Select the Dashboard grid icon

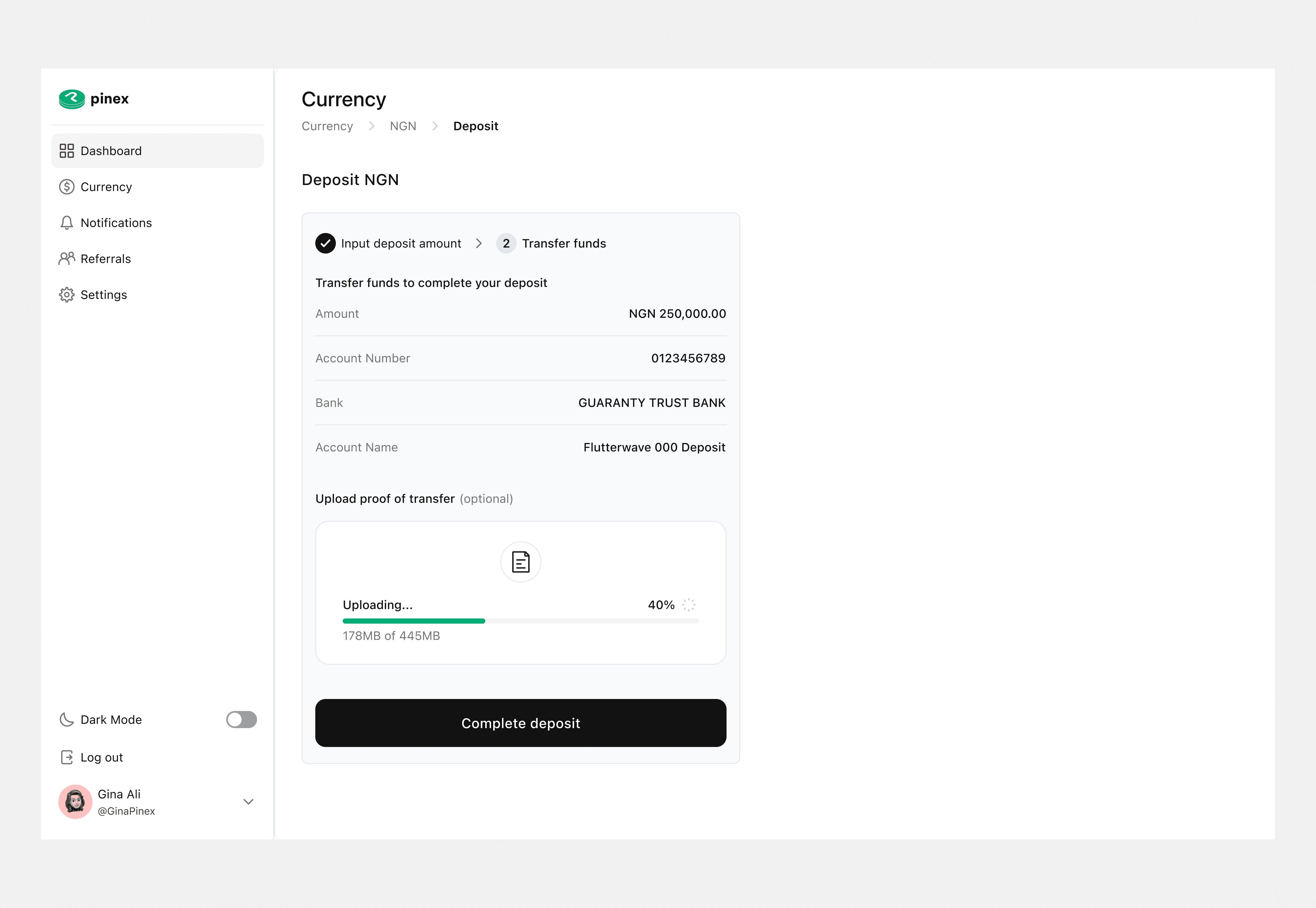coord(67,151)
